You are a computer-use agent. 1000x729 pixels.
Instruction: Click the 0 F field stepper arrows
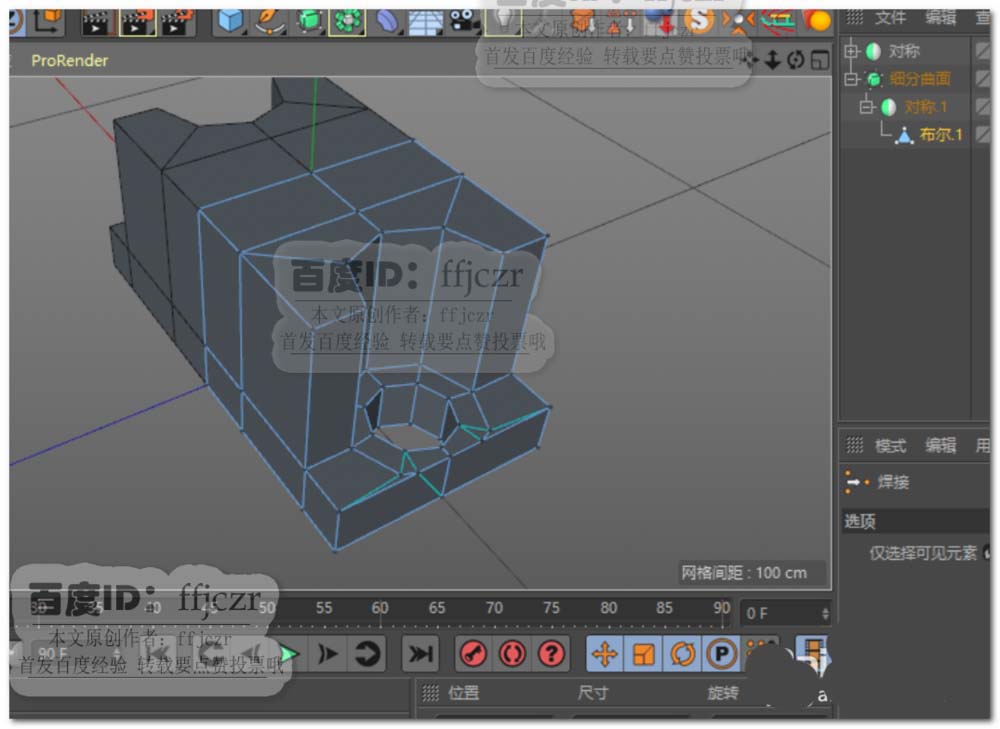tap(825, 614)
